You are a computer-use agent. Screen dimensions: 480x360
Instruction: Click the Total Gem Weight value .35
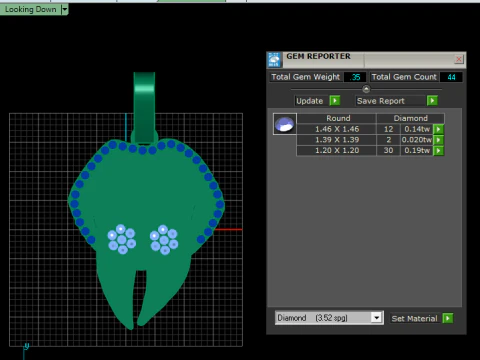point(355,77)
